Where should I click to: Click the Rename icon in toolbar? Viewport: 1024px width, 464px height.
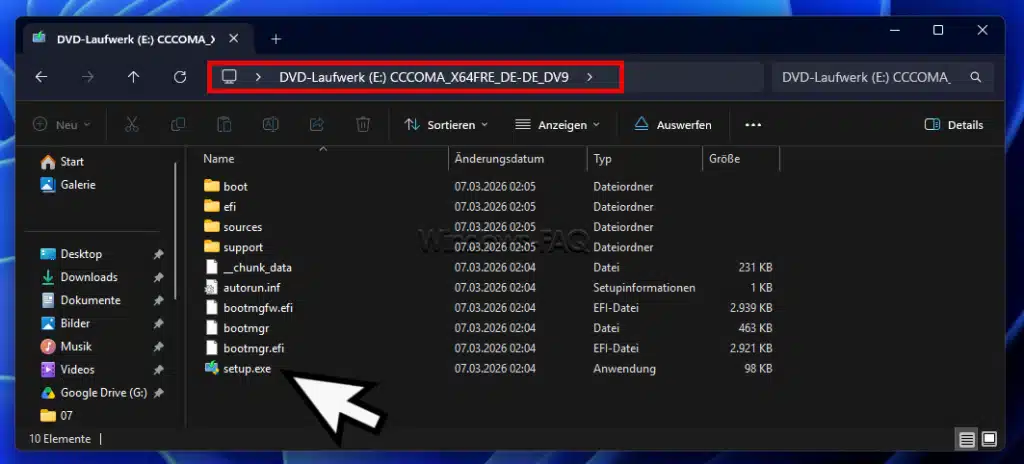(x=270, y=124)
